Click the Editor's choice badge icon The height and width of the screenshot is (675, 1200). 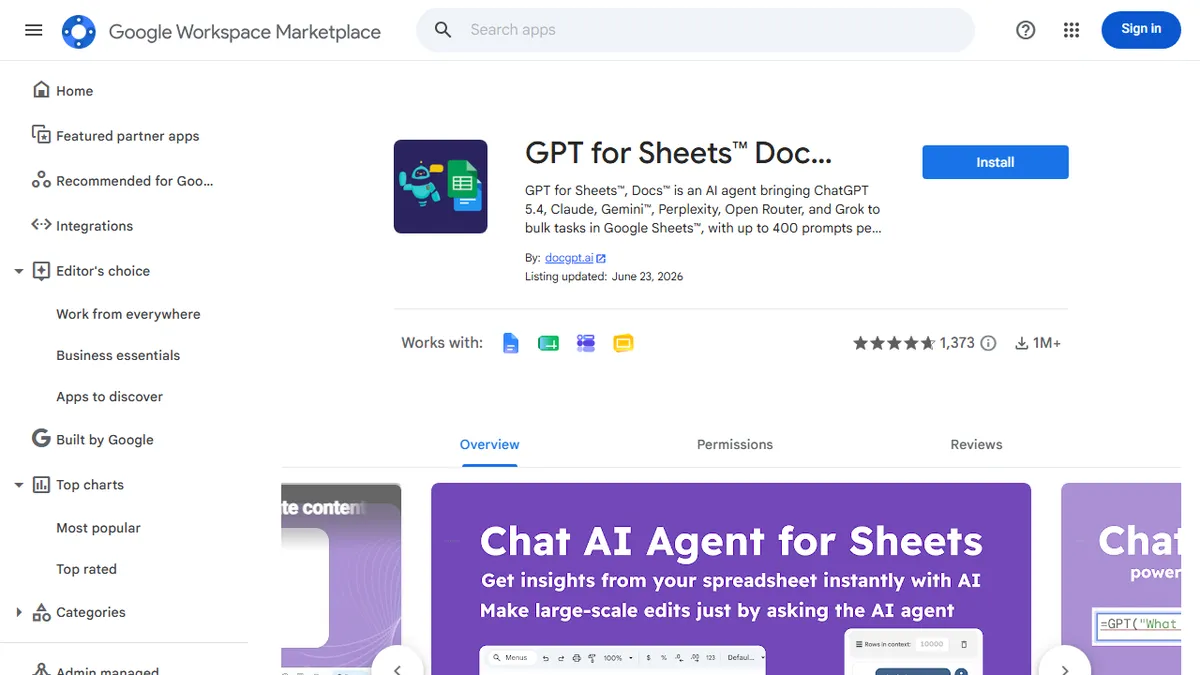(41, 270)
